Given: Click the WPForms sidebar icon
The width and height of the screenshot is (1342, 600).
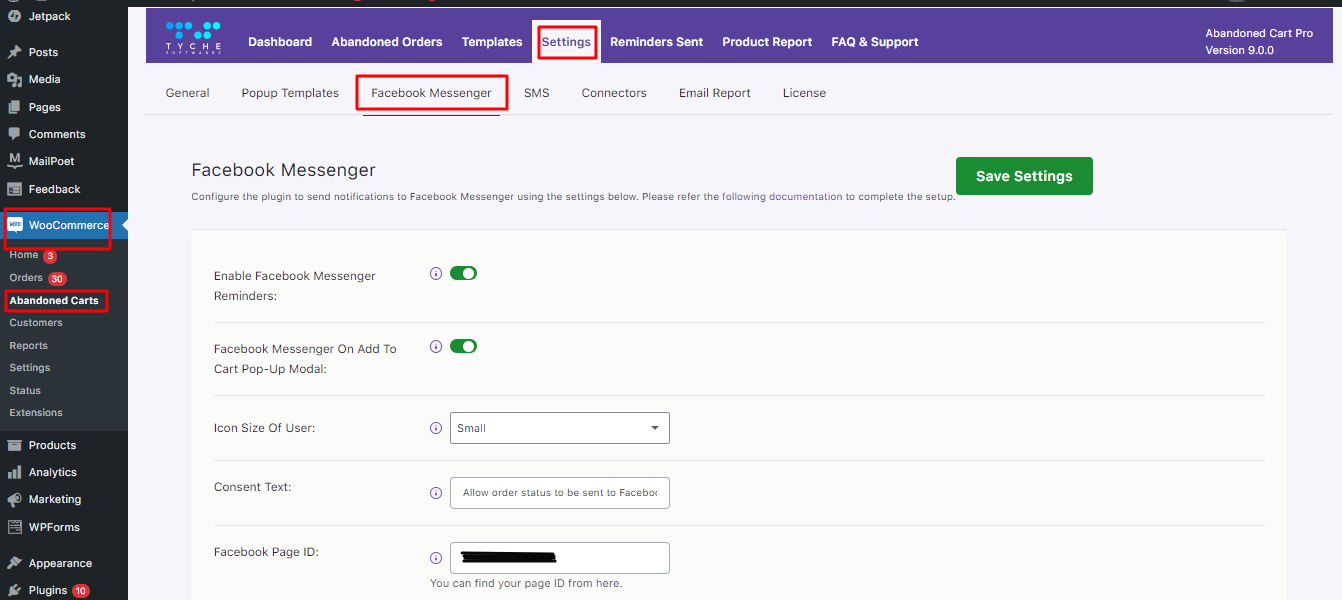Looking at the screenshot, I should (14, 527).
